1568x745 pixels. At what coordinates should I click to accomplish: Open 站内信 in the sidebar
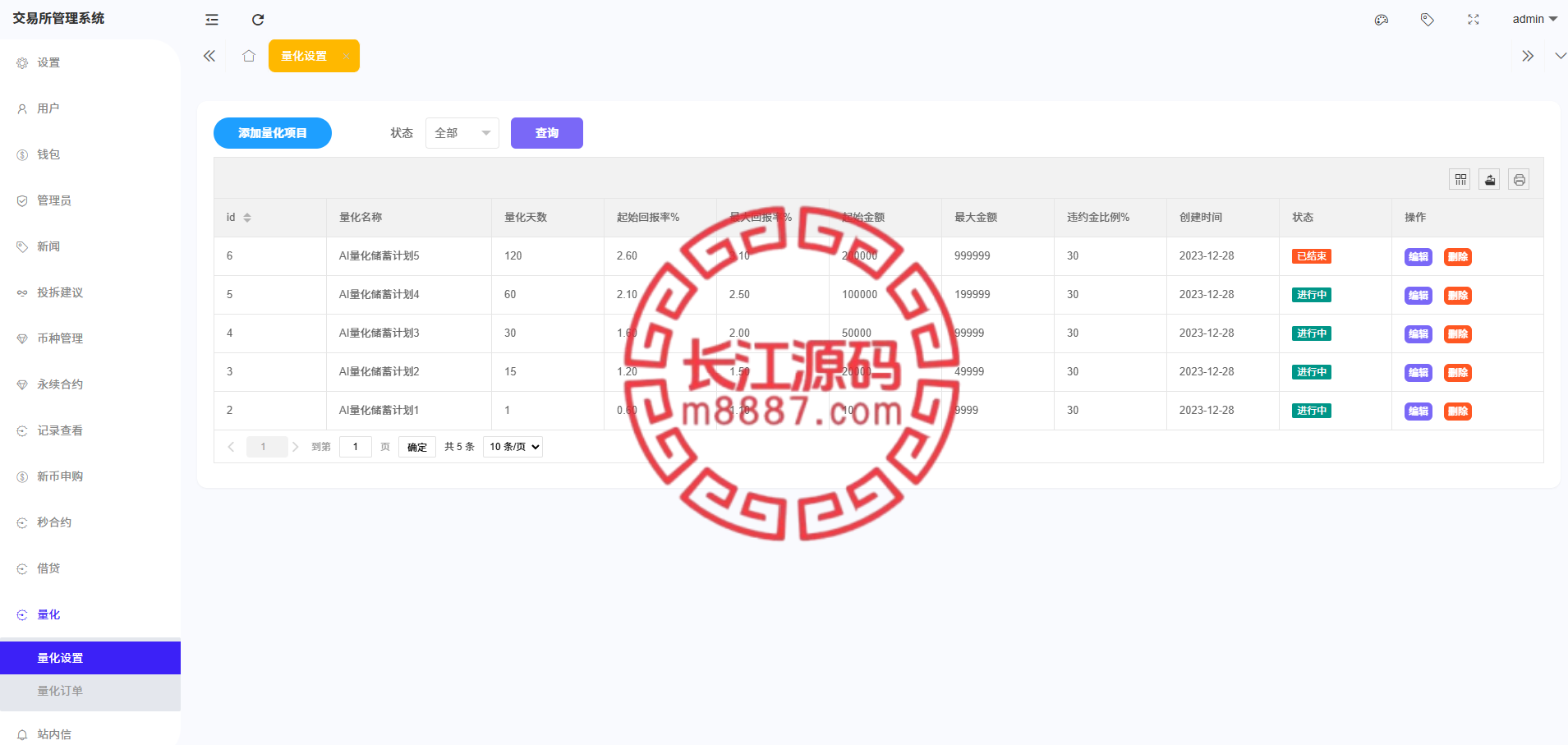coord(90,734)
